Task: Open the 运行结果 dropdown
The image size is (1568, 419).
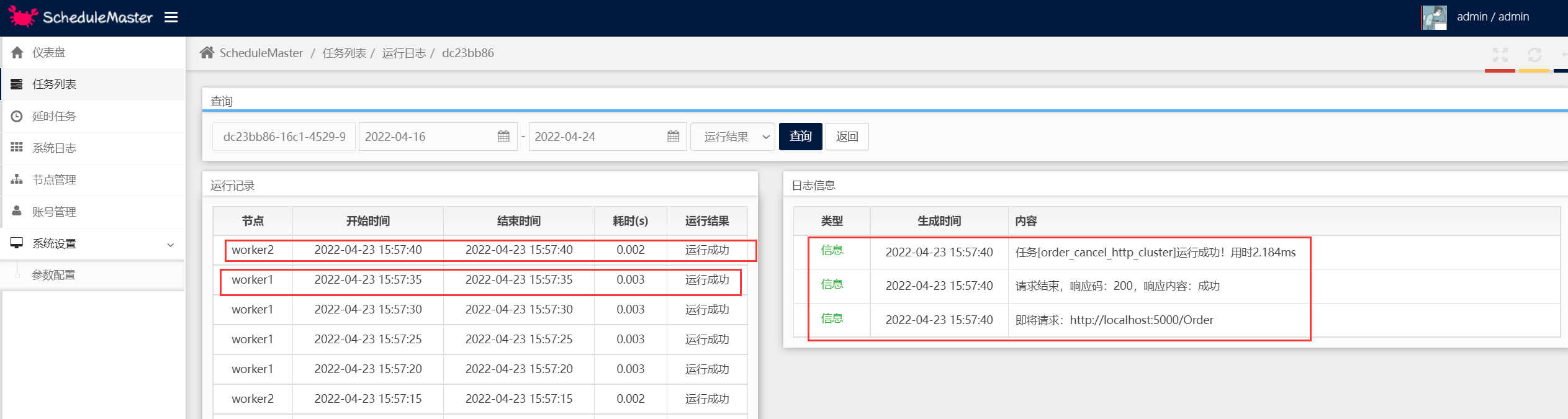Action: click(x=732, y=137)
